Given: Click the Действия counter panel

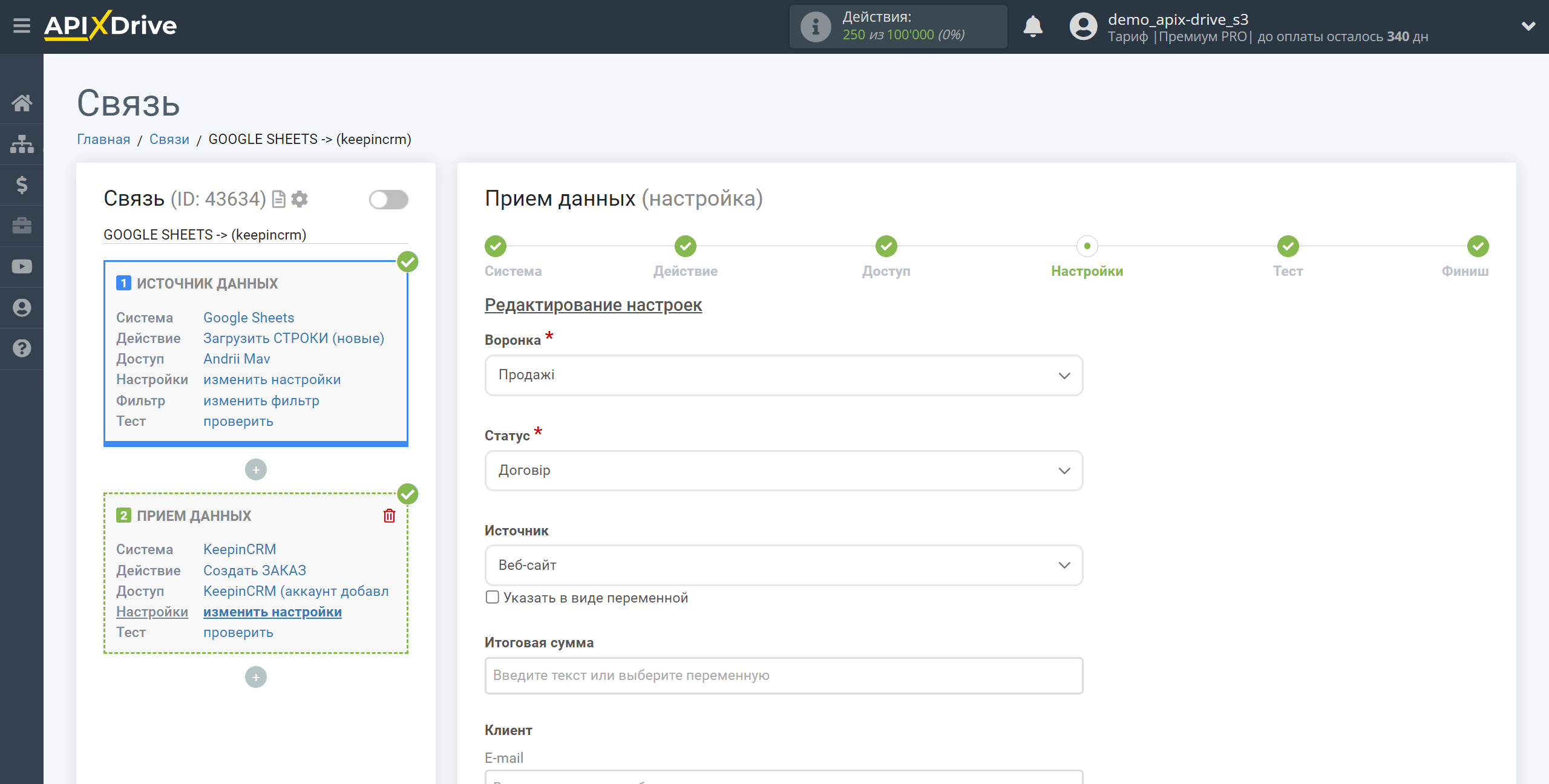Looking at the screenshot, I should point(898,27).
